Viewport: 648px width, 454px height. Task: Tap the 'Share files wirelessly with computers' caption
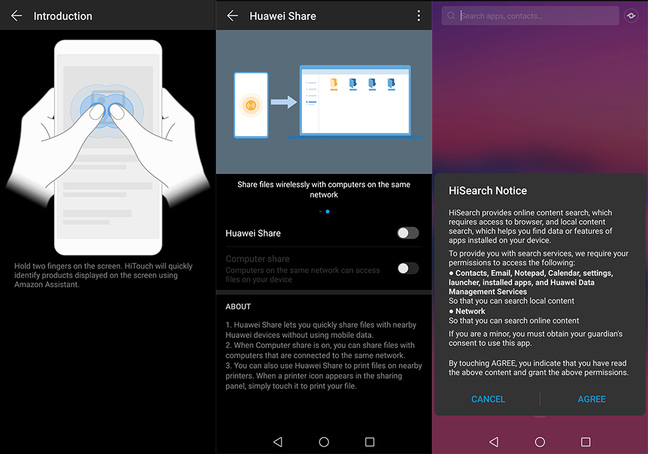pyautogui.click(x=324, y=190)
